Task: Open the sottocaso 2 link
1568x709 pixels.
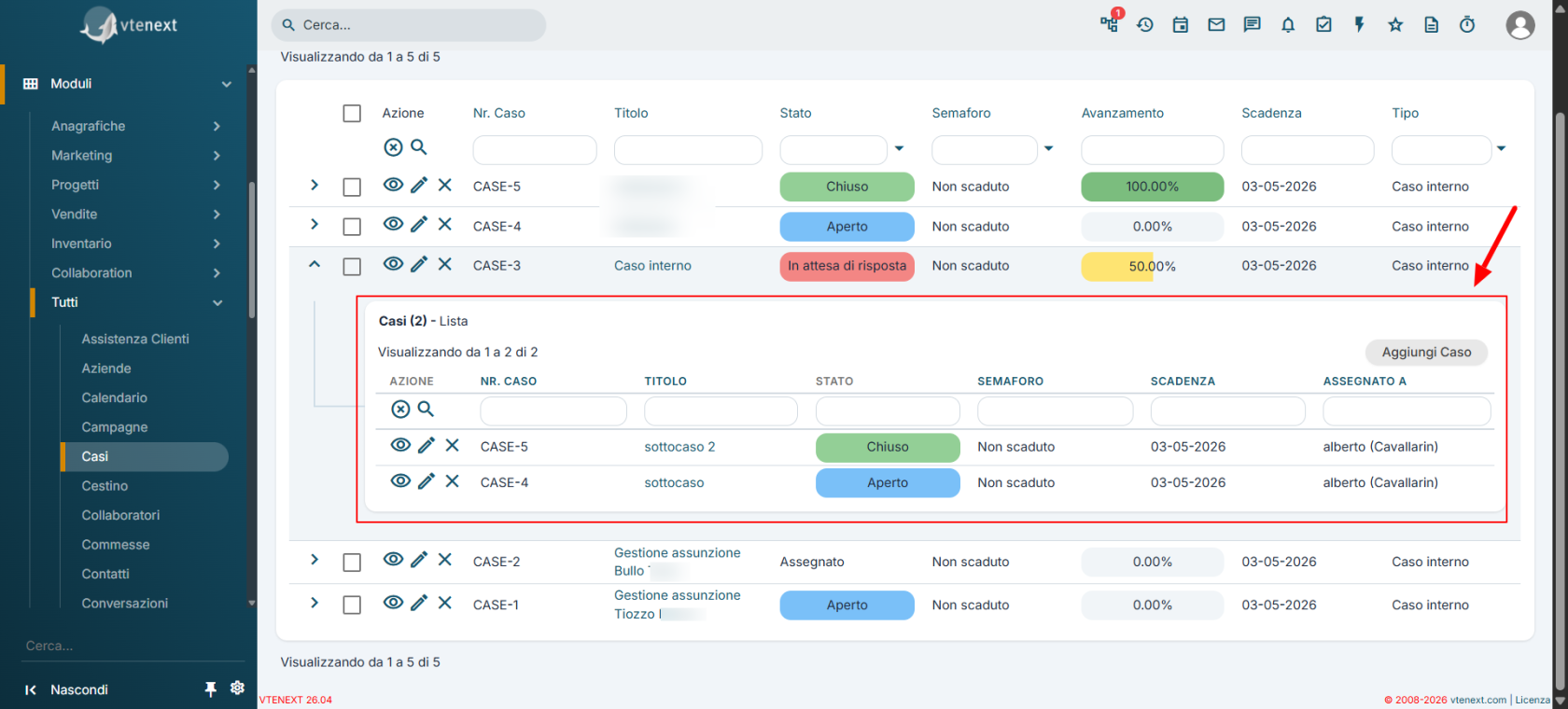Action: [679, 447]
